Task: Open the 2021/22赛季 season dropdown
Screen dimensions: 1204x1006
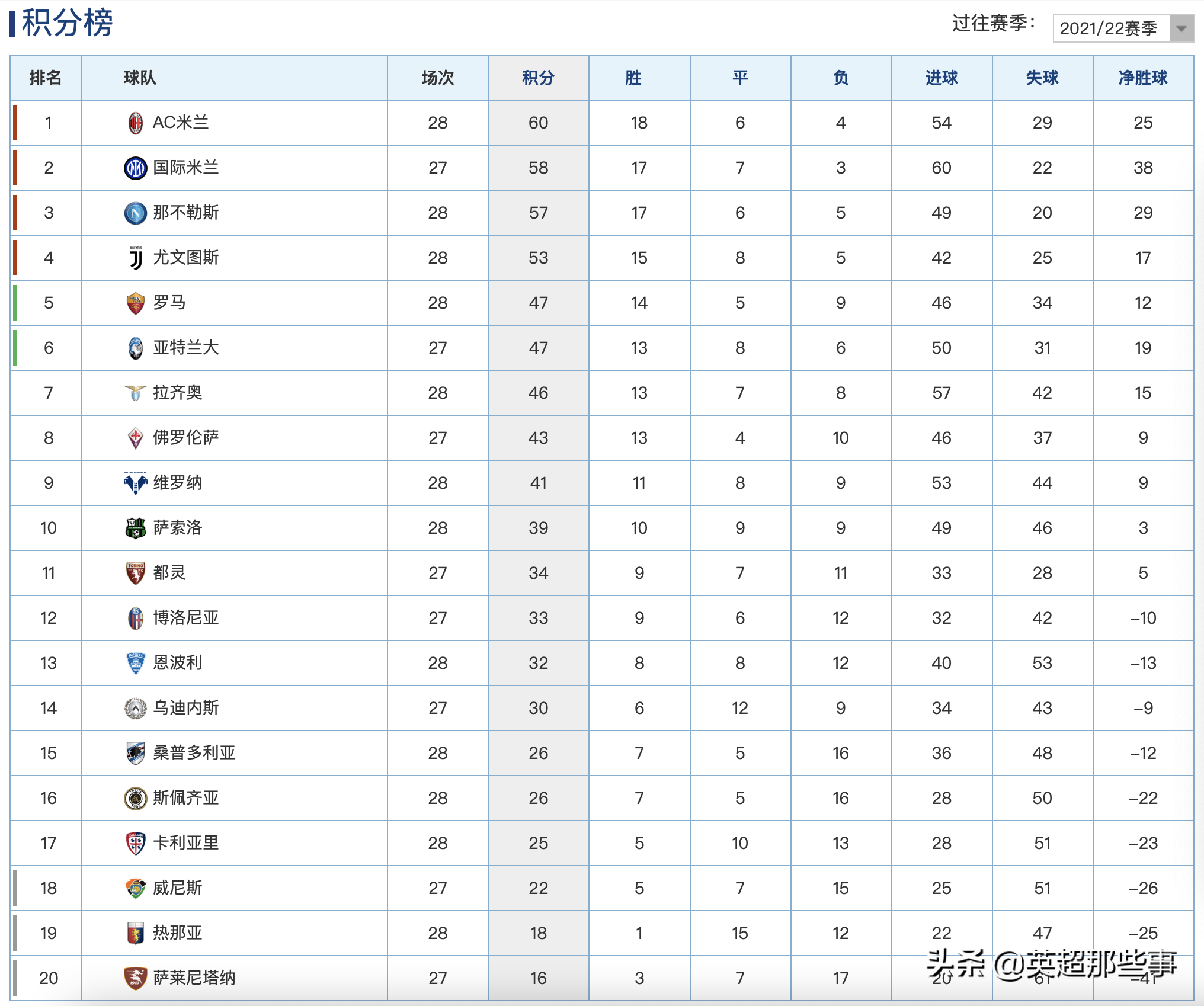Action: tap(1123, 28)
